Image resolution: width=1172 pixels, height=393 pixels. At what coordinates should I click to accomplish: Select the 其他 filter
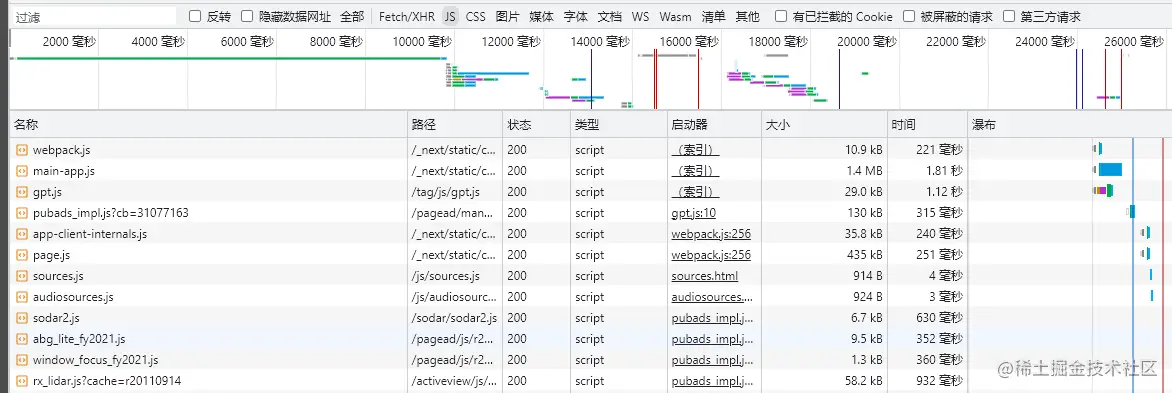(747, 16)
